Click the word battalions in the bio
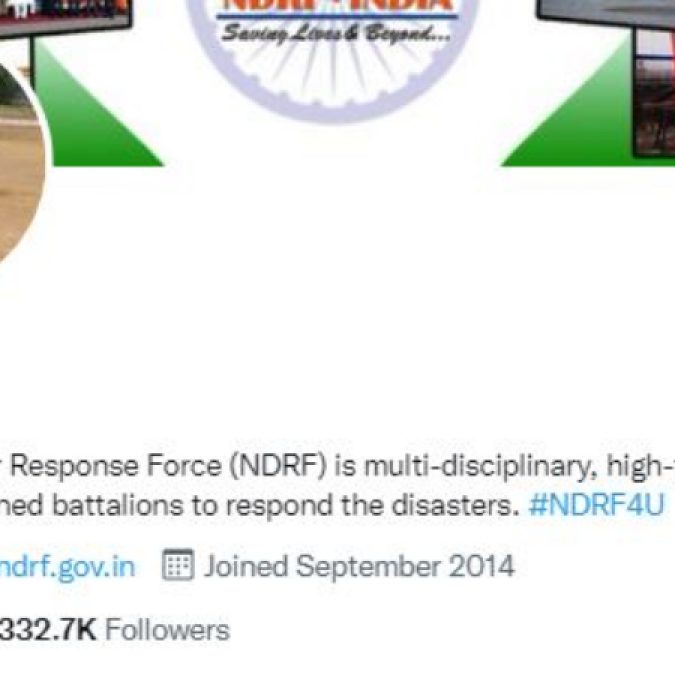Image resolution: width=675 pixels, height=675 pixels. pyautogui.click(x=117, y=505)
